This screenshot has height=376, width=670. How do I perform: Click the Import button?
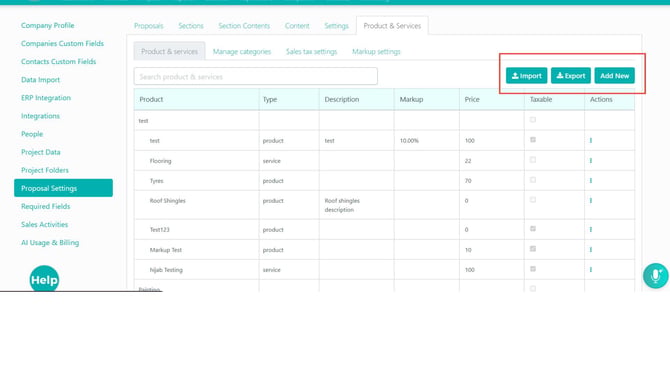click(526, 76)
